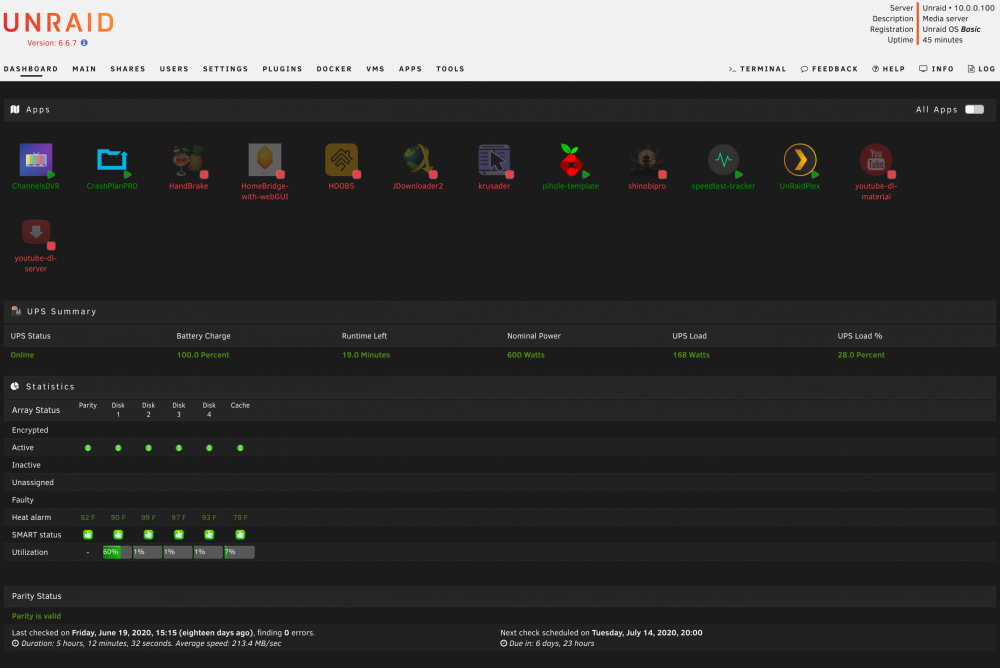This screenshot has height=668, width=1000.
Task: Click the Disk 1 60% utilization bar
Action: pyautogui.click(x=117, y=552)
